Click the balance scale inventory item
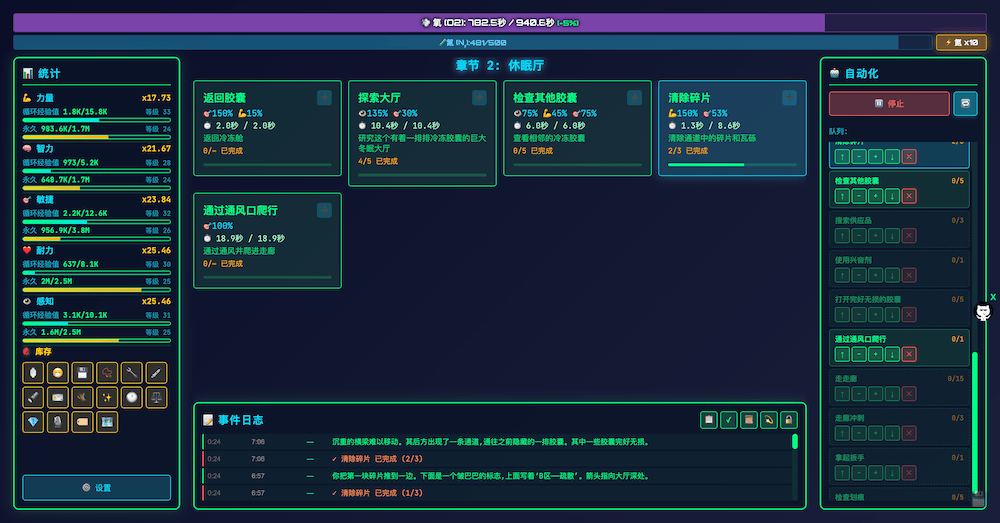This screenshot has height=523, width=1000. [x=156, y=397]
